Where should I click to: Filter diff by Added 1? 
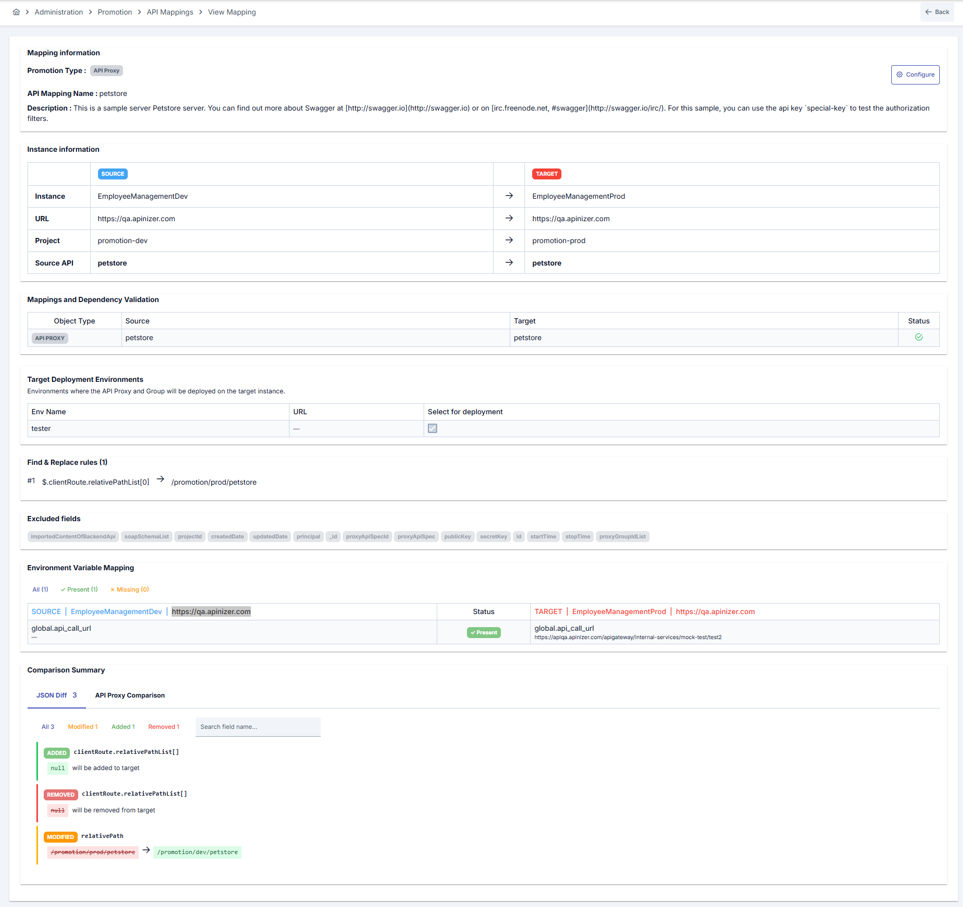point(123,727)
